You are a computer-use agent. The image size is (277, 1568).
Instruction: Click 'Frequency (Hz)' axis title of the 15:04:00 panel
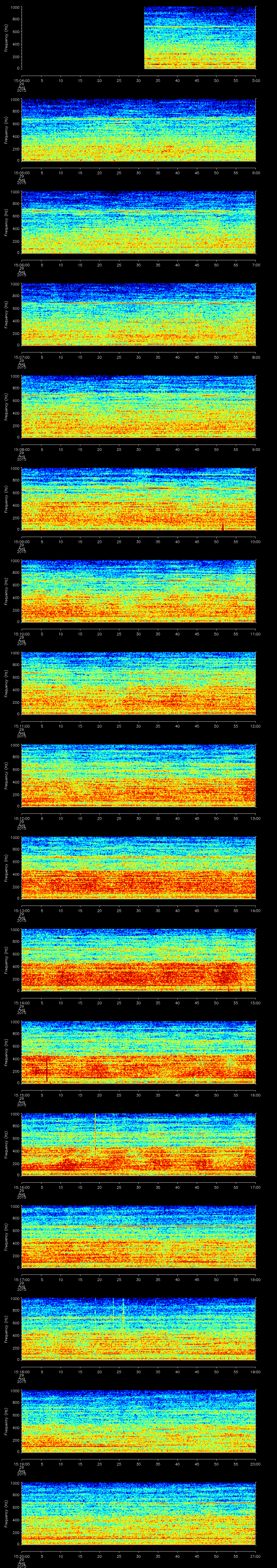click(x=6, y=38)
